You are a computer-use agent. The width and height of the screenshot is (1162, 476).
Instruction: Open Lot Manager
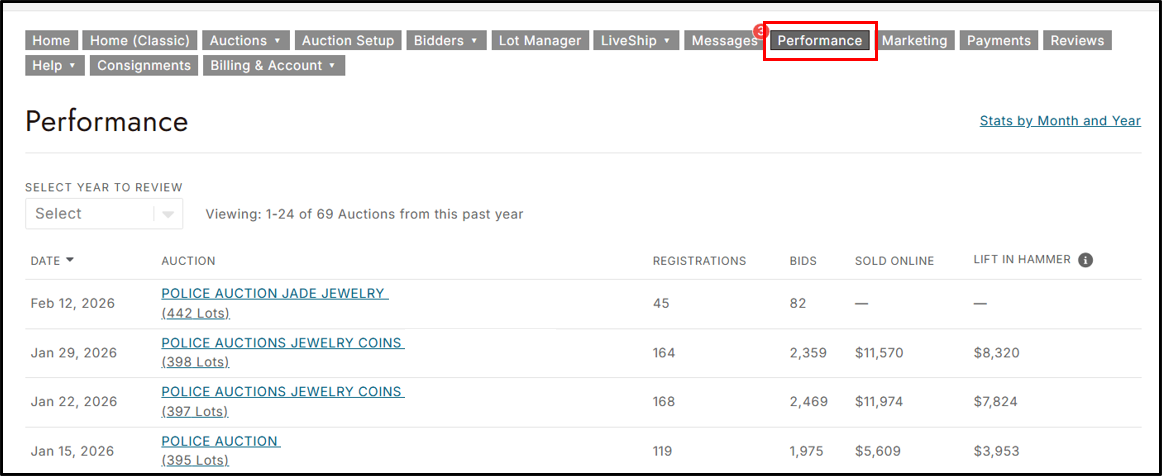pos(540,41)
